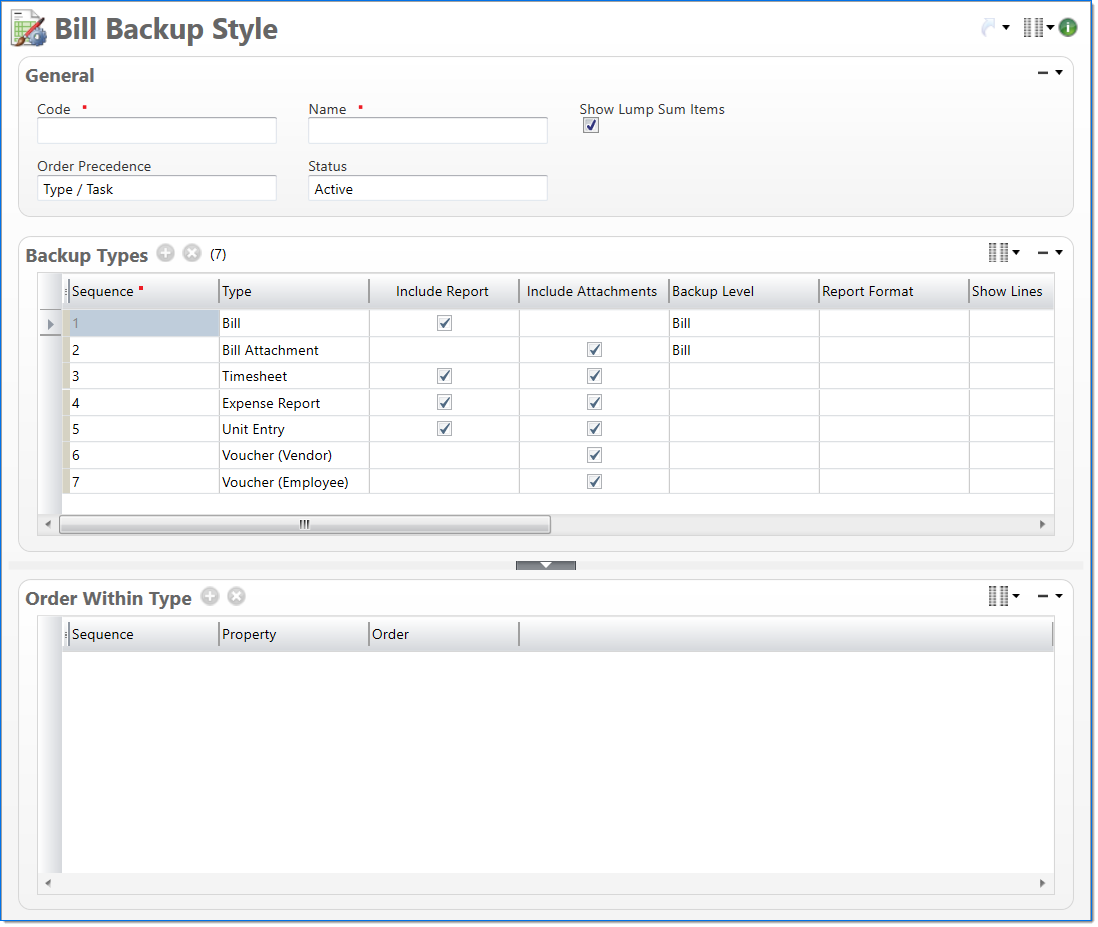Screen dimensions: 1098x927
Task: Open the Order Precedence field
Action: (157, 189)
